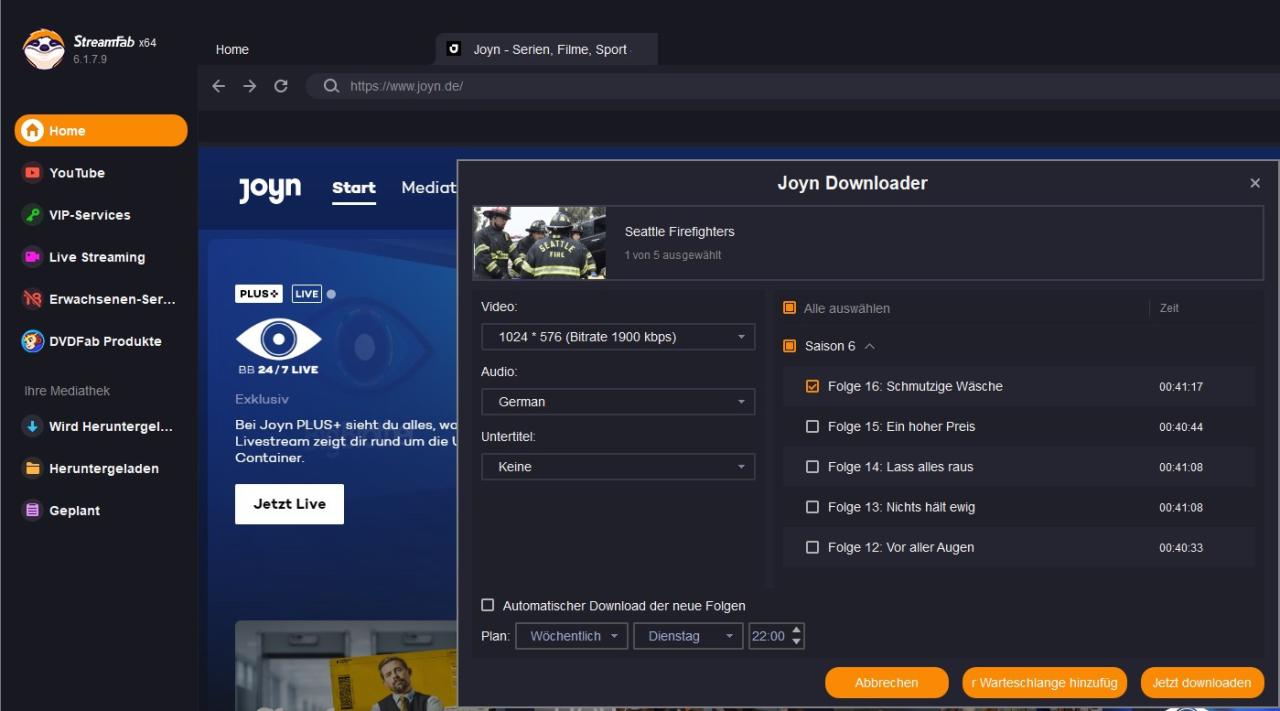Click the Jetzt downloaden button
This screenshot has height=711, width=1280.
tap(1201, 683)
